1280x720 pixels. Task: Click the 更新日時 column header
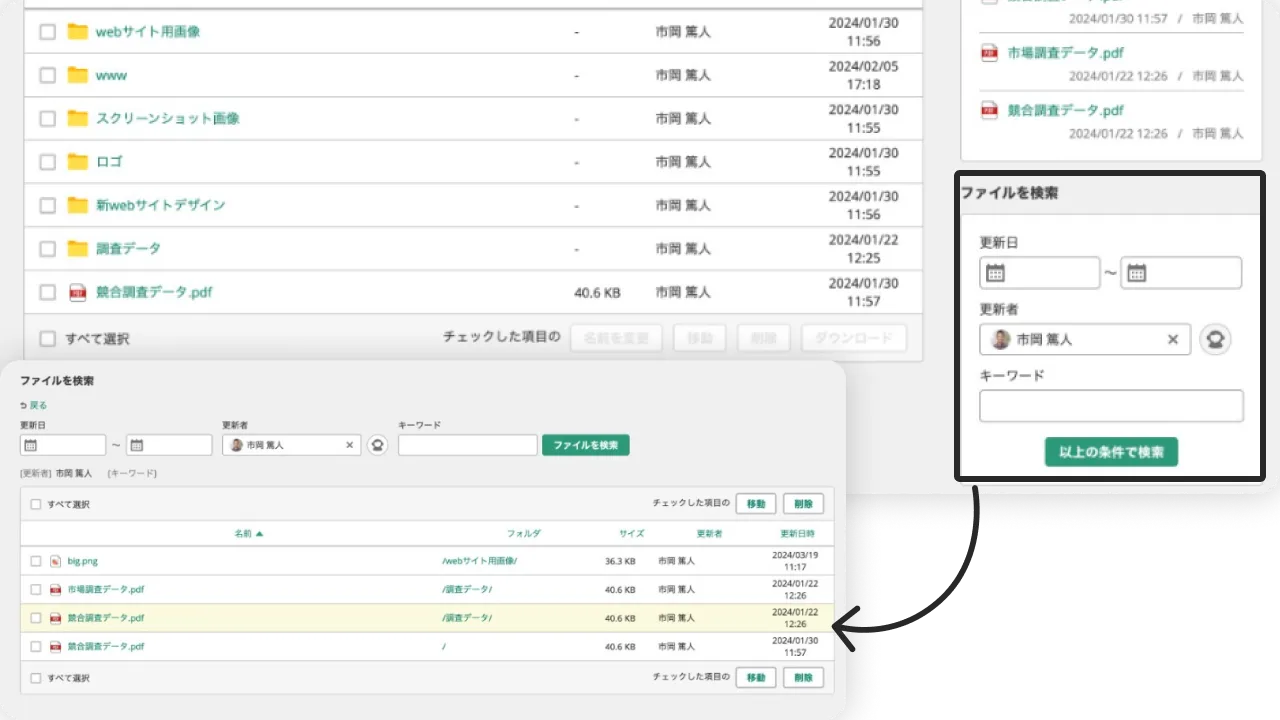click(x=797, y=533)
